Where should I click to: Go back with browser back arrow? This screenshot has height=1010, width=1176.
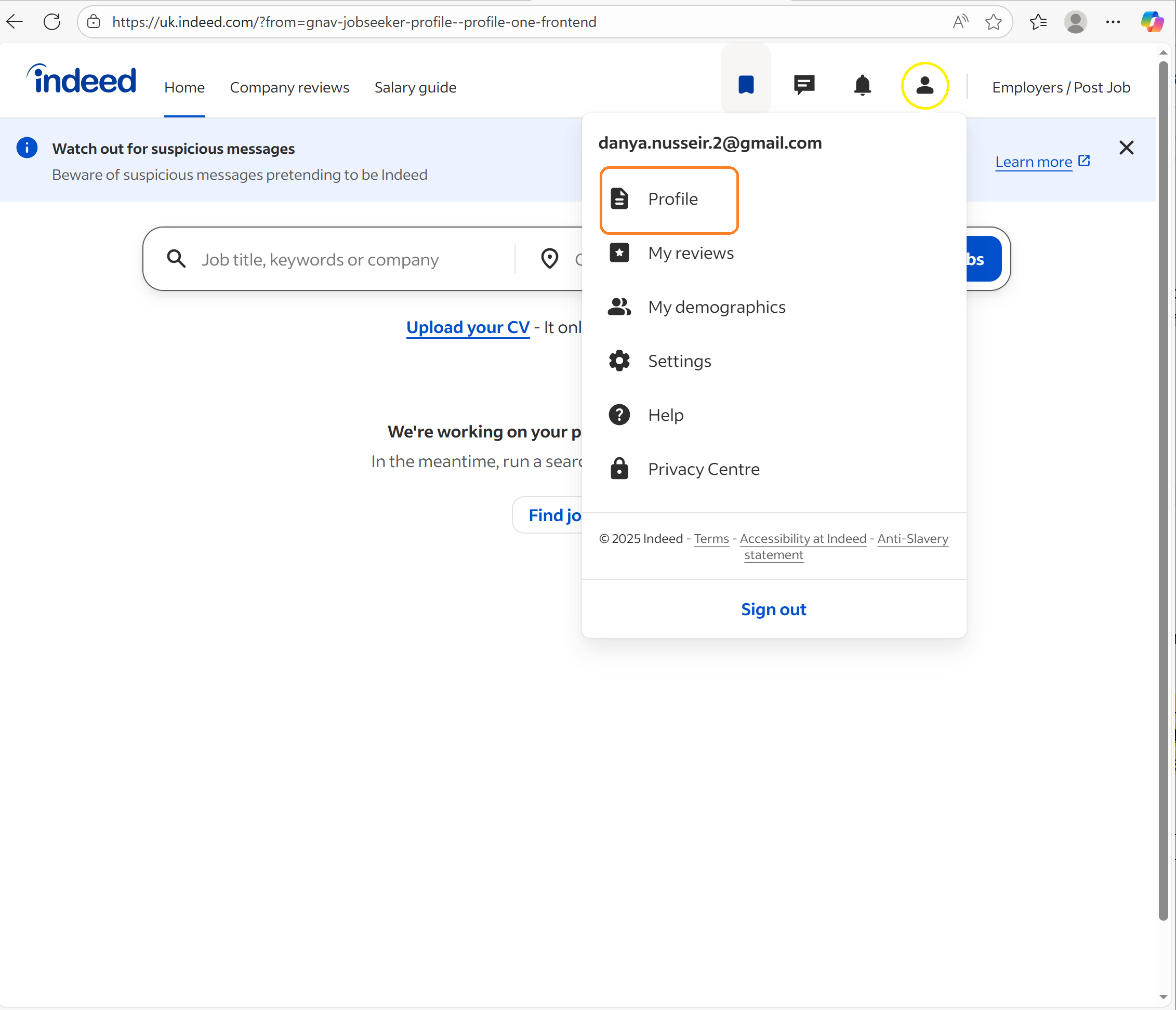pyautogui.click(x=15, y=22)
